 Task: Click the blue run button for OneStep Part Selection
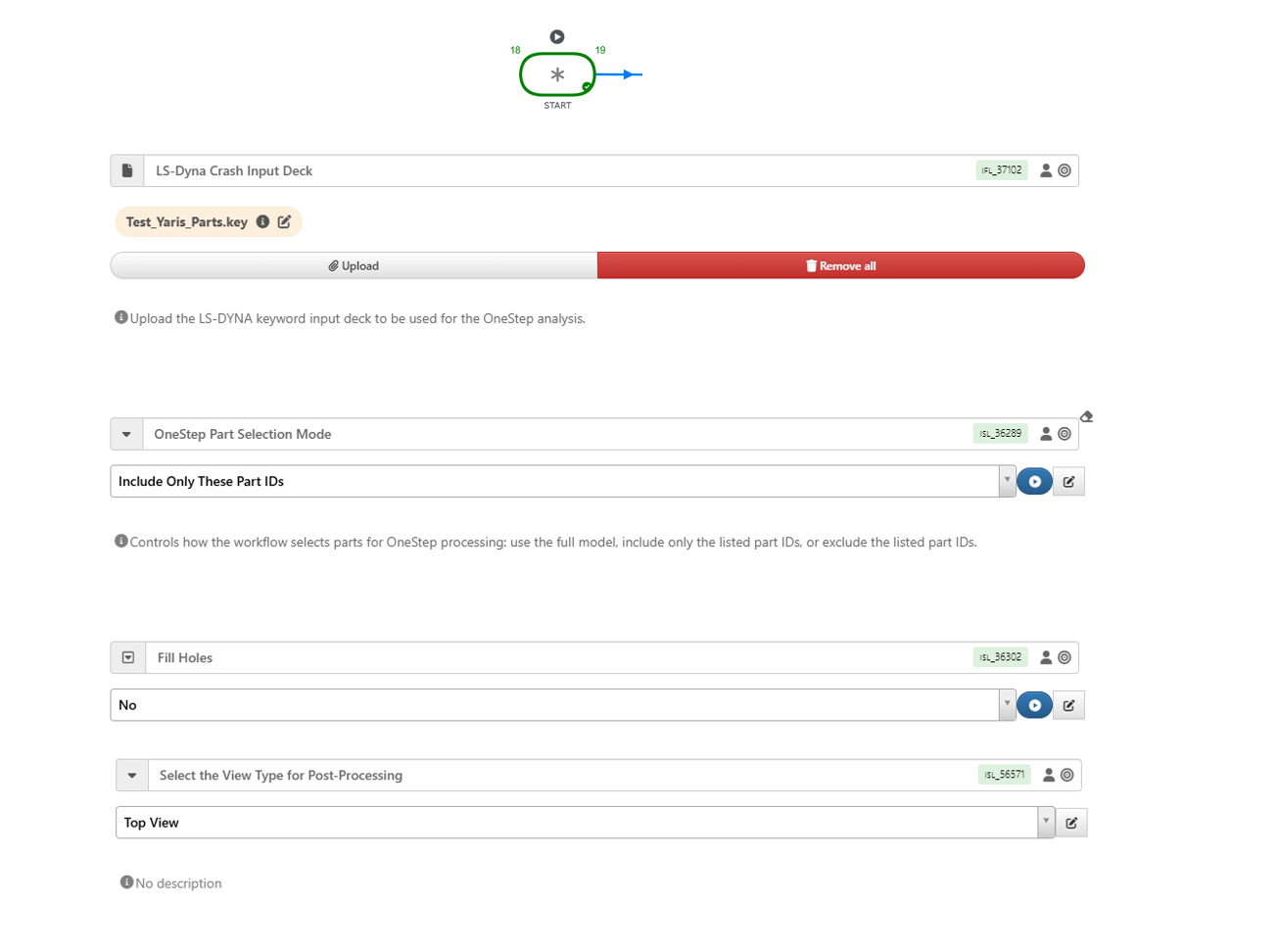[1034, 481]
